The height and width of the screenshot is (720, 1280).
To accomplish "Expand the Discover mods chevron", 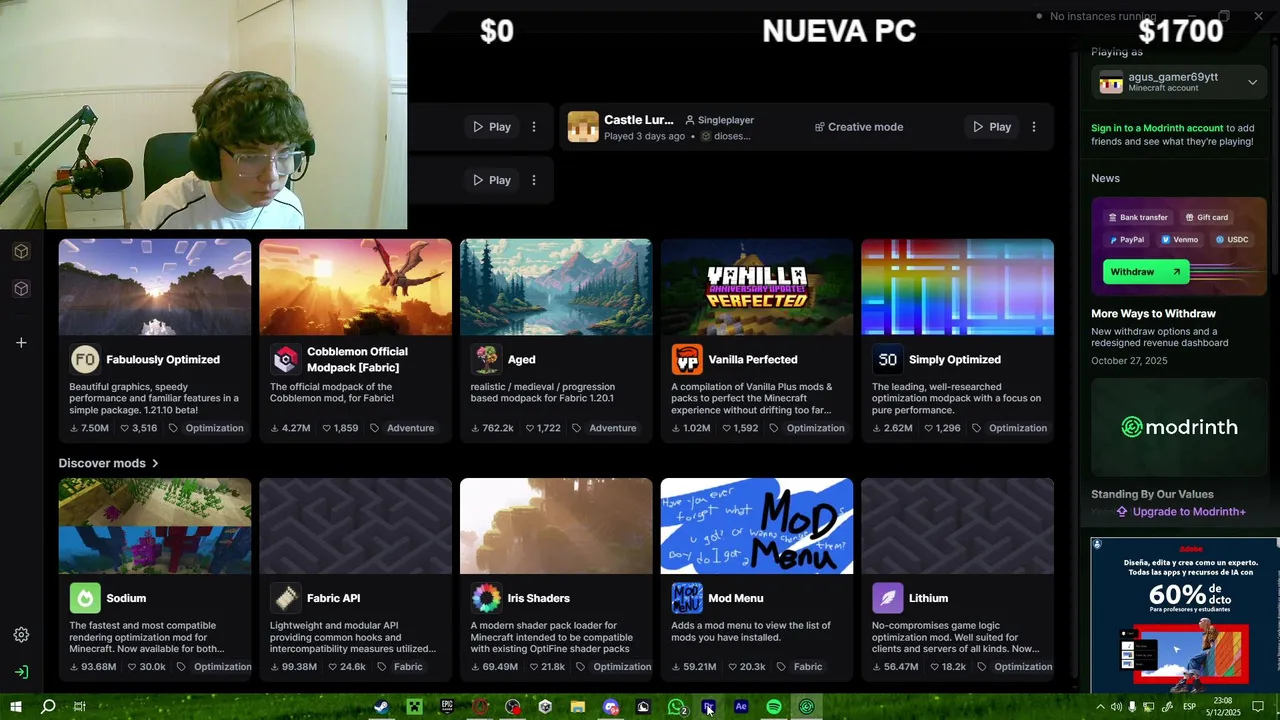I will 155,463.
